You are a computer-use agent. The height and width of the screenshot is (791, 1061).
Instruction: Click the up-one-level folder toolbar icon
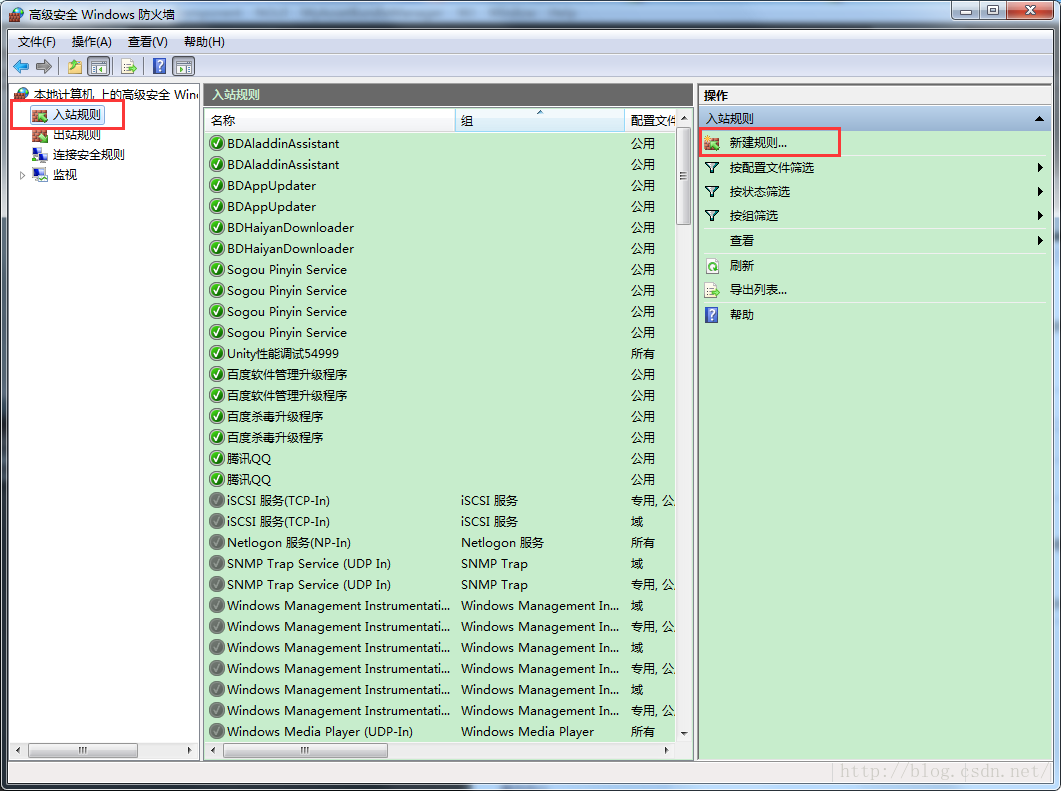click(x=74, y=66)
